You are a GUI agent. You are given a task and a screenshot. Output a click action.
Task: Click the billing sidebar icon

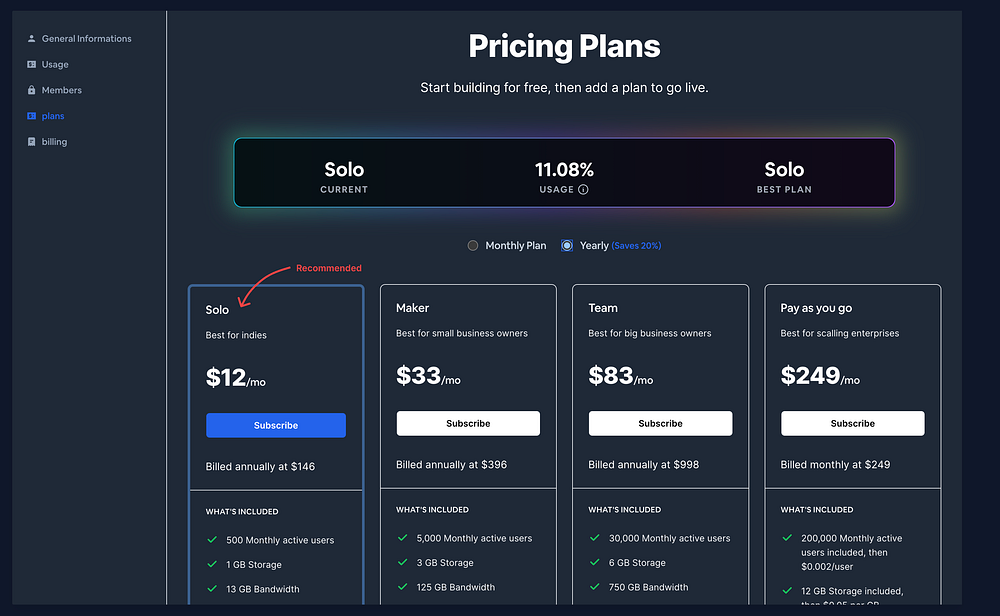pyautogui.click(x=31, y=143)
